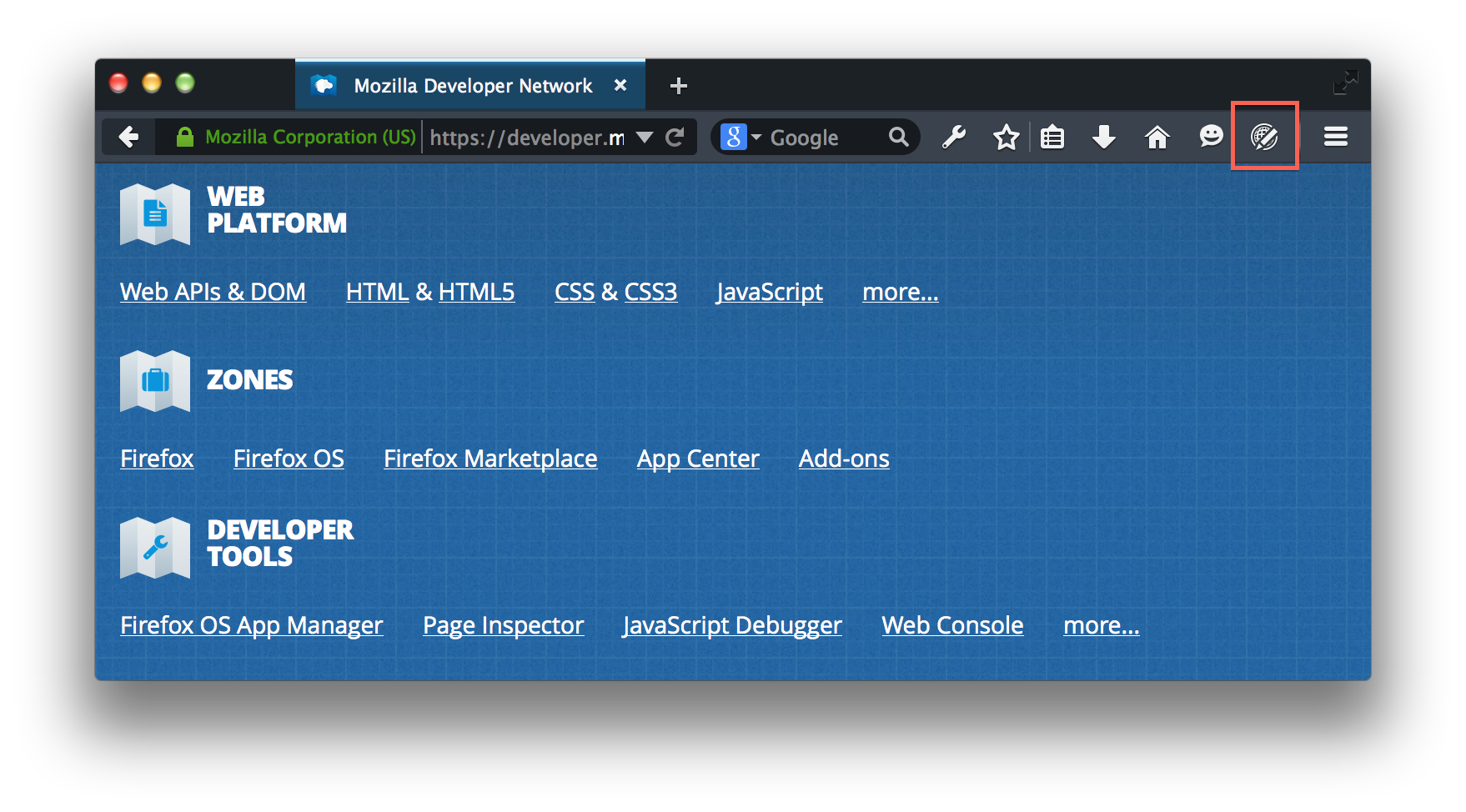Click the Zones briefcase map icon
This screenshot has height=812, width=1466.
(x=155, y=381)
